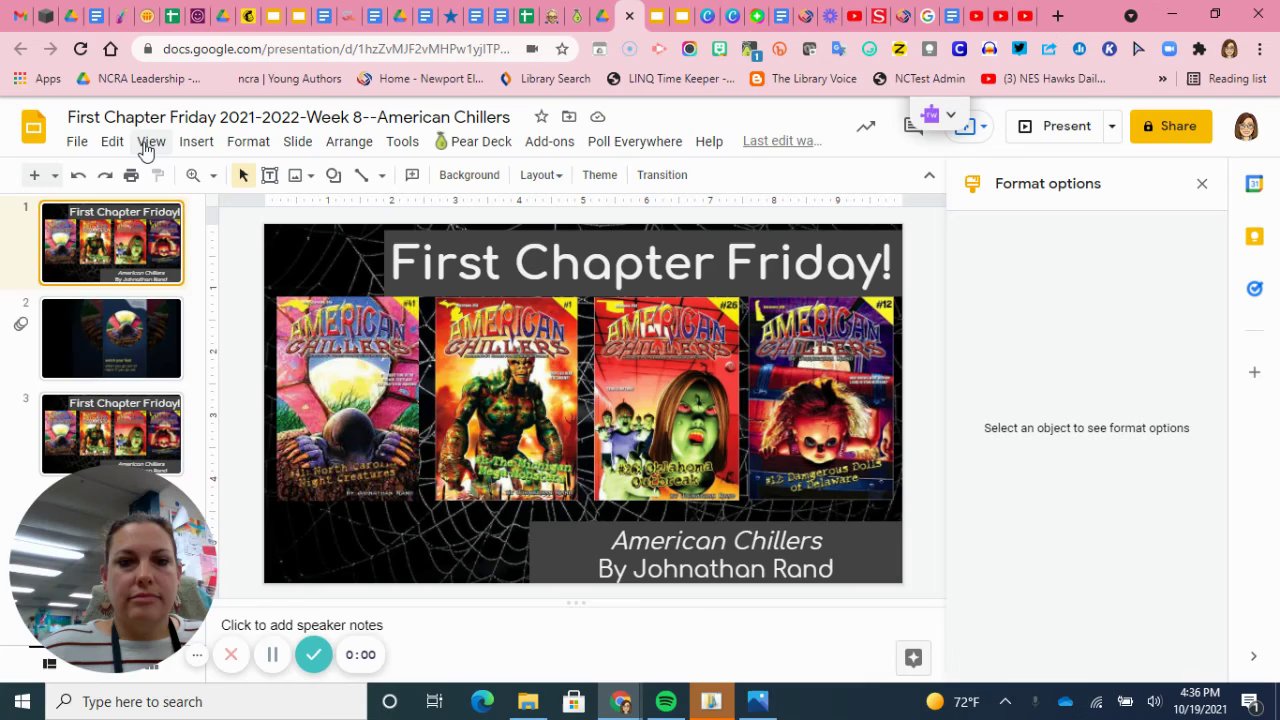This screenshot has height=720, width=1280.
Task: Pause the screen recording
Action: click(272, 655)
